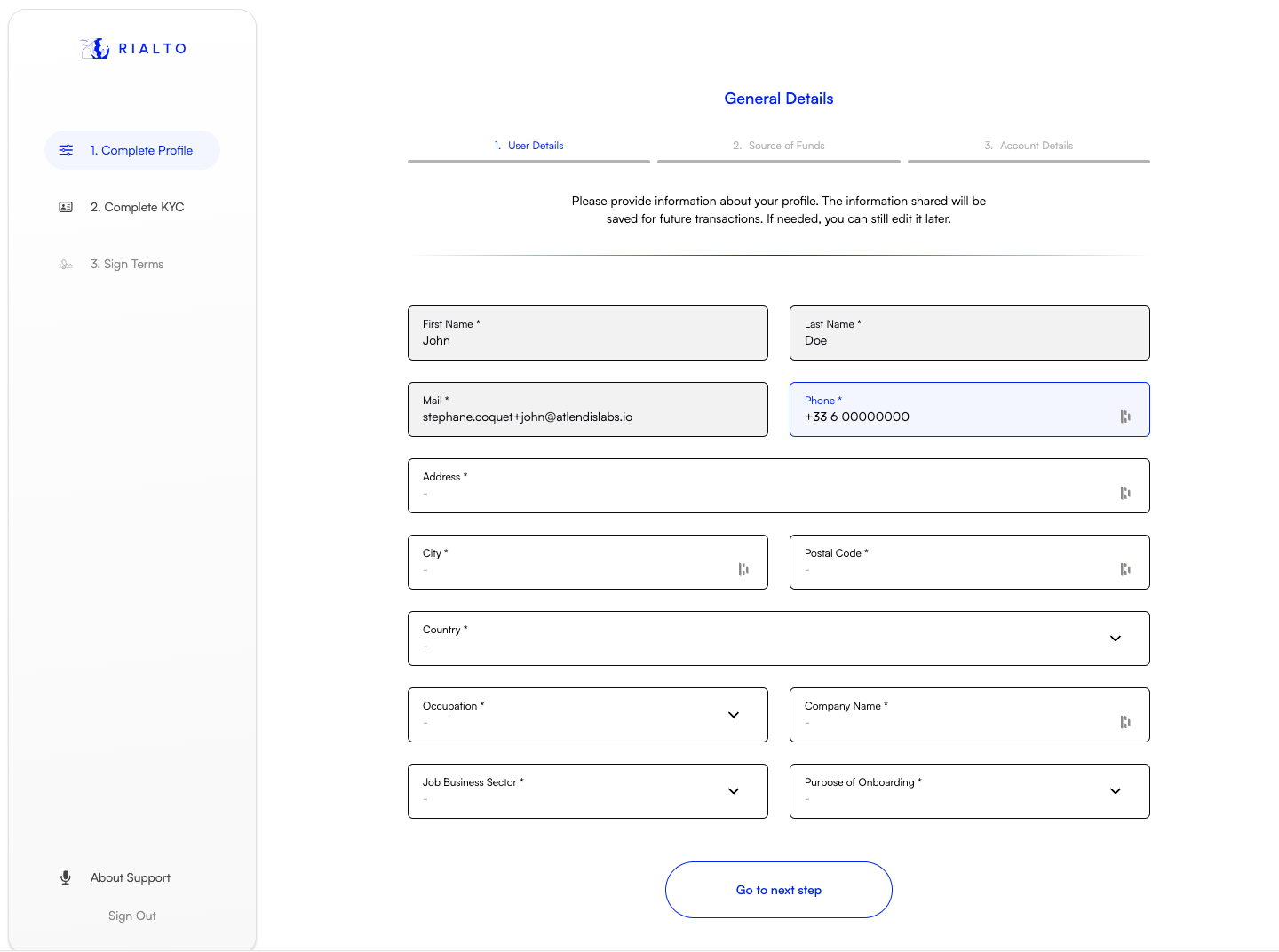Click the sliders icon beside Complete Profile
Image resolution: width=1279 pixels, height=952 pixels.
(66, 150)
